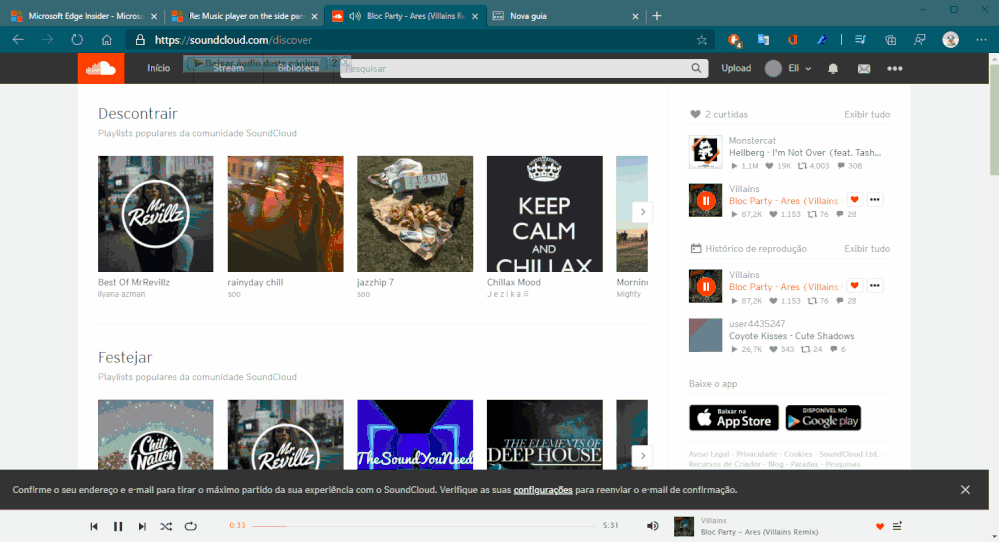Screen dimensions: 999x542
Task: Click the page vertical scrollbar
Action: (x=994, y=118)
